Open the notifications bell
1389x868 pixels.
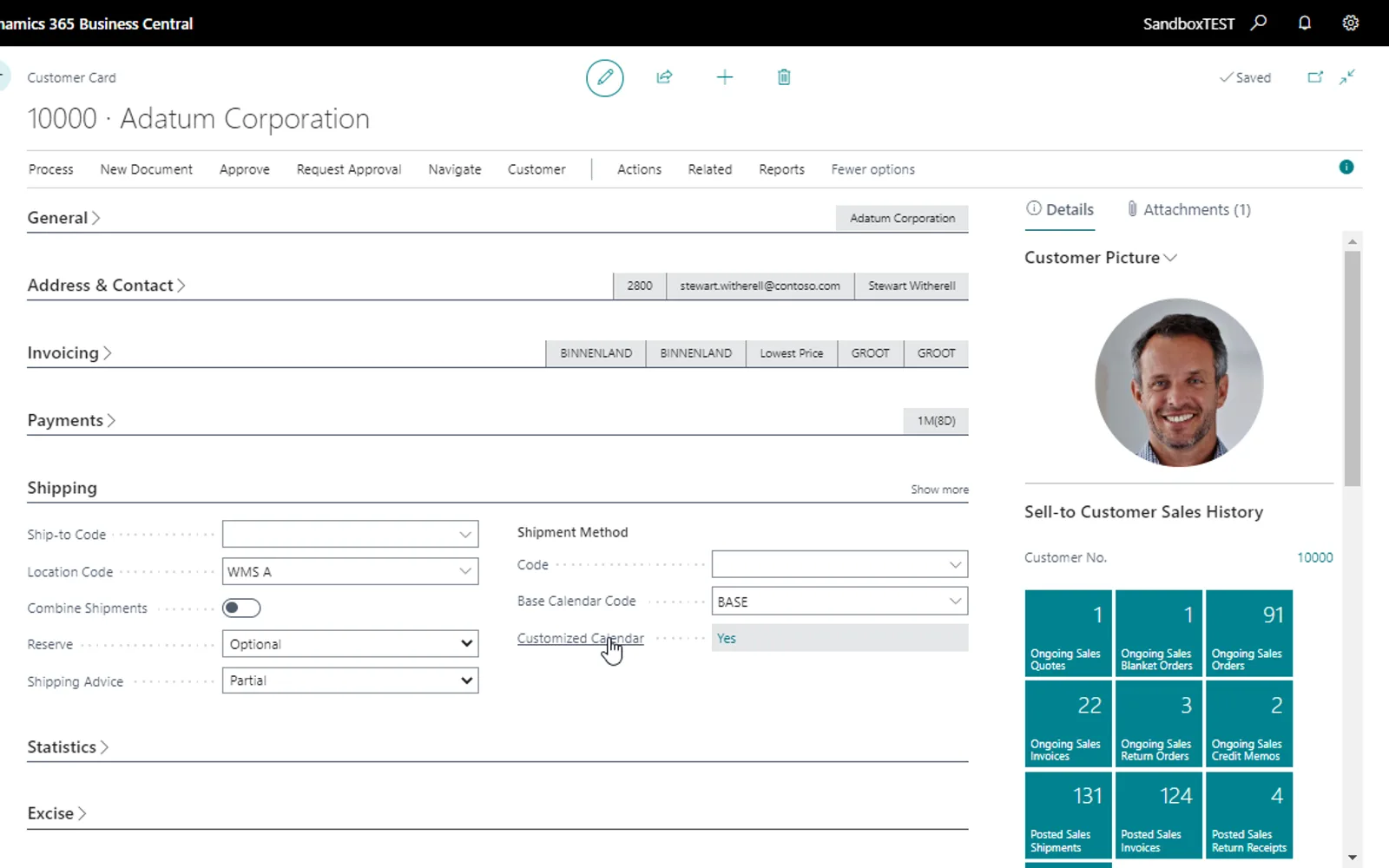coord(1305,23)
